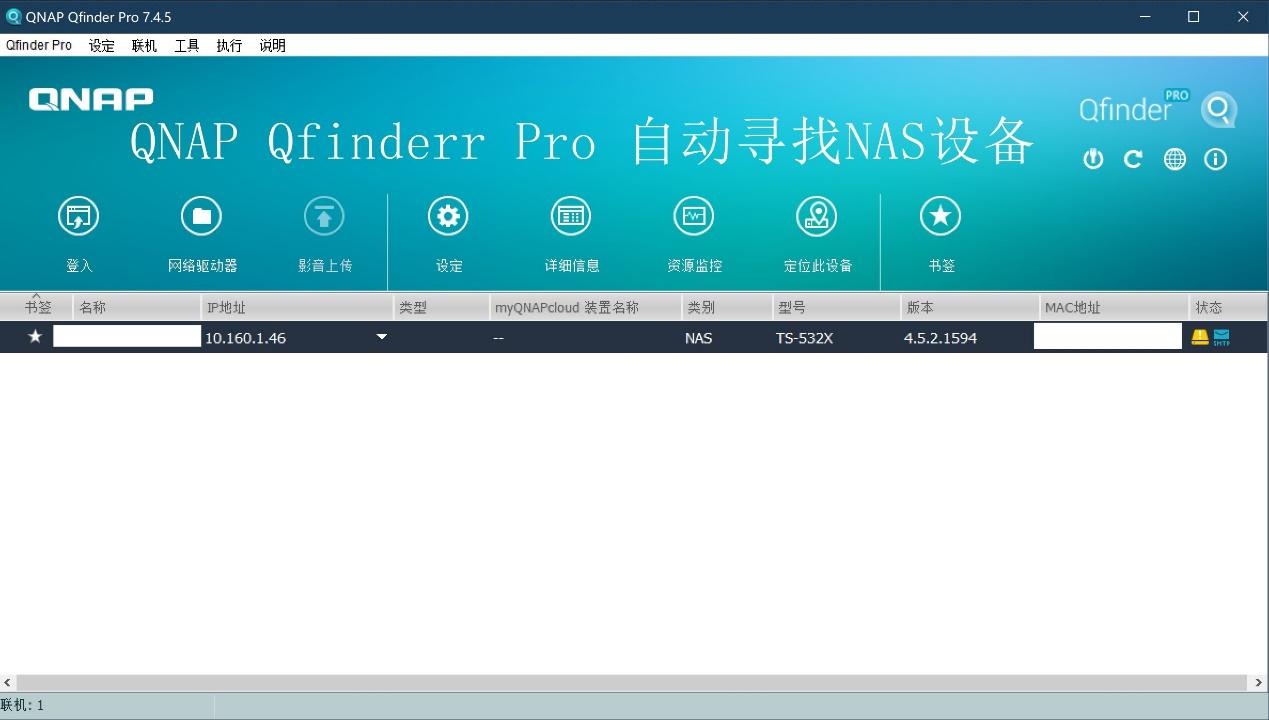Click the globe language icon
The image size is (1269, 720).
point(1174,159)
